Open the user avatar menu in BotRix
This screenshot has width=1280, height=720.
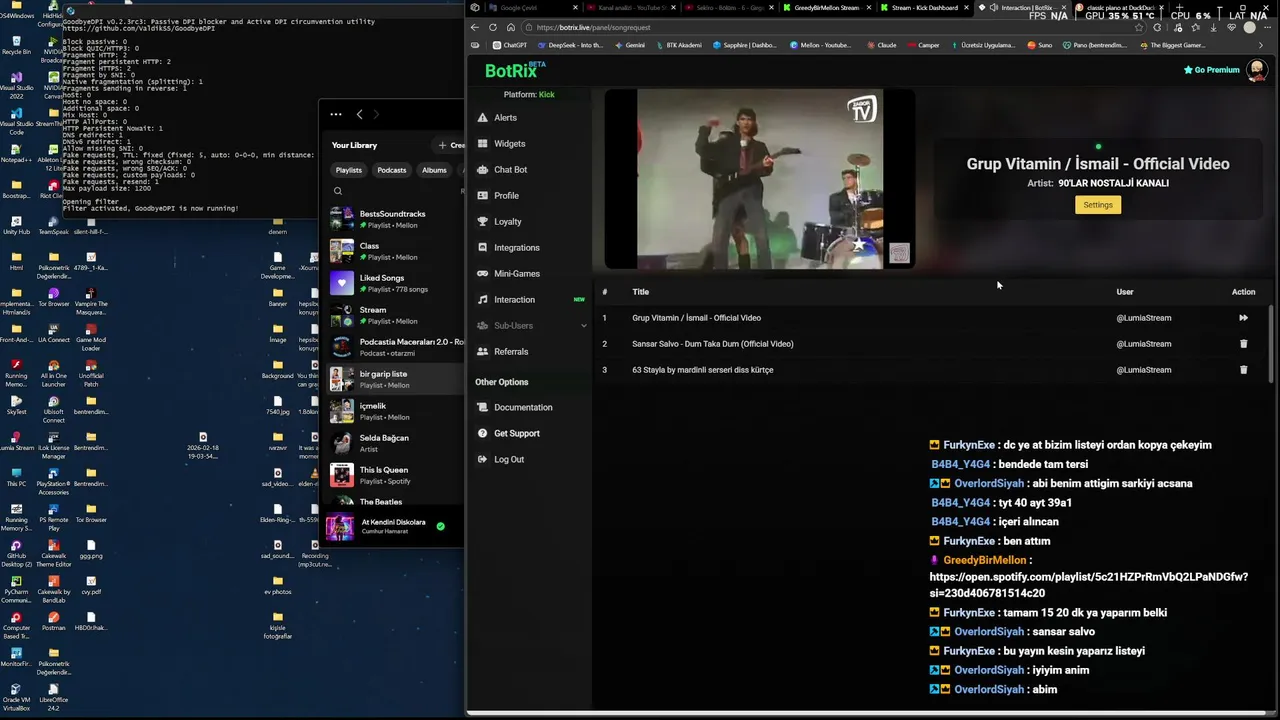1257,70
